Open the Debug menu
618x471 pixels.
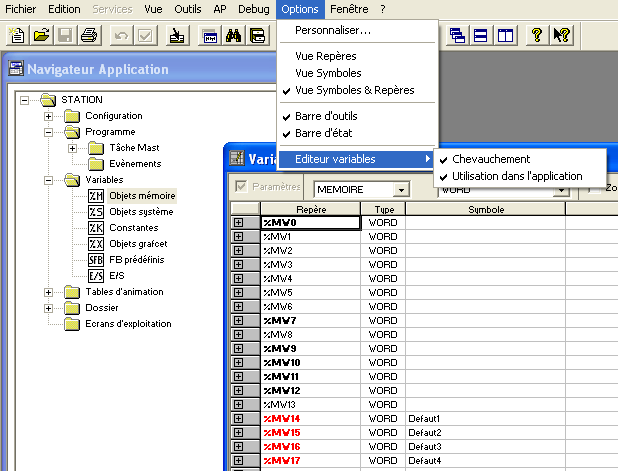(253, 9)
